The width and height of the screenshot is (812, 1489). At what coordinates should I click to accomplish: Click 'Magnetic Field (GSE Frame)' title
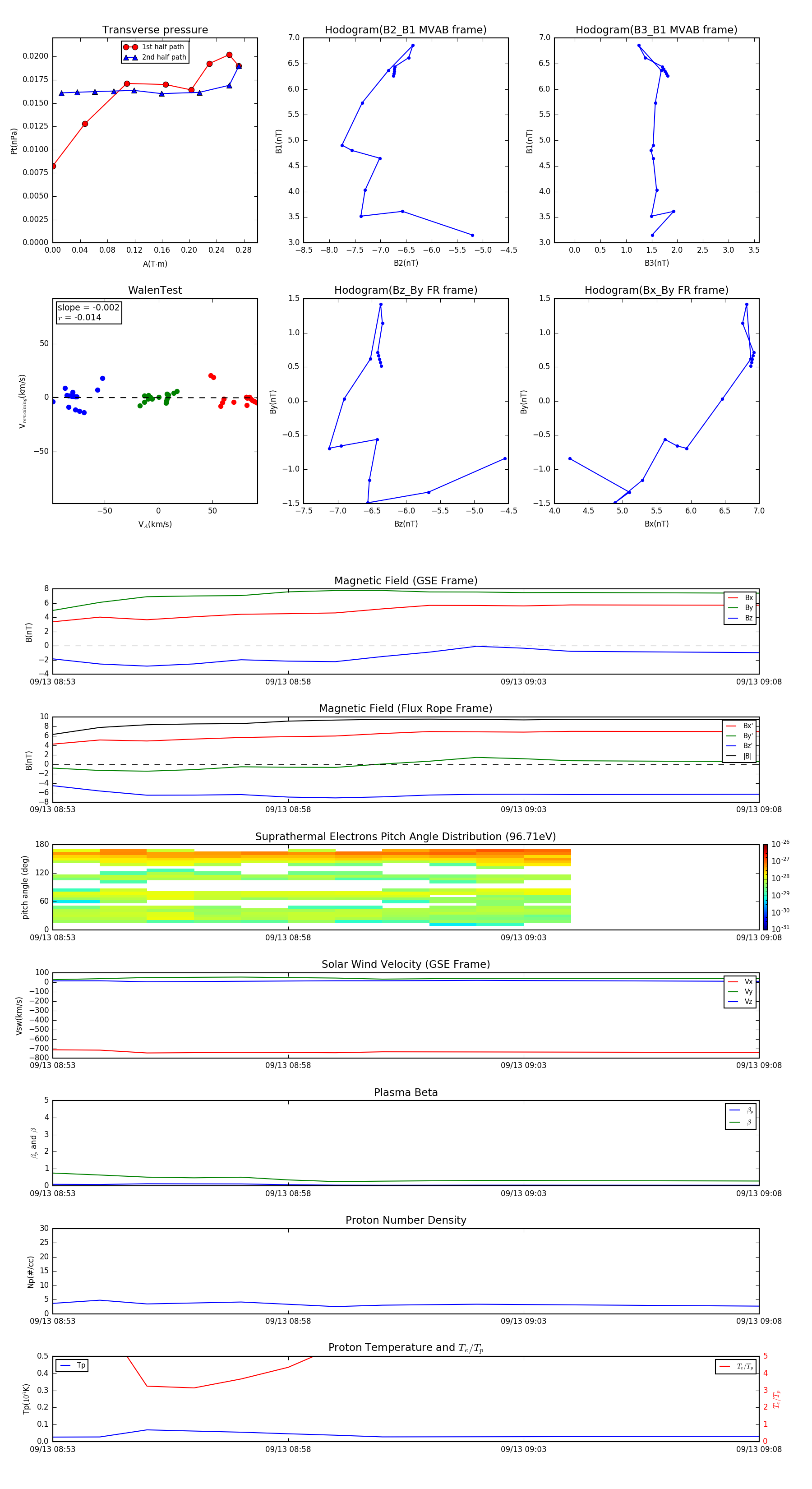click(x=406, y=581)
